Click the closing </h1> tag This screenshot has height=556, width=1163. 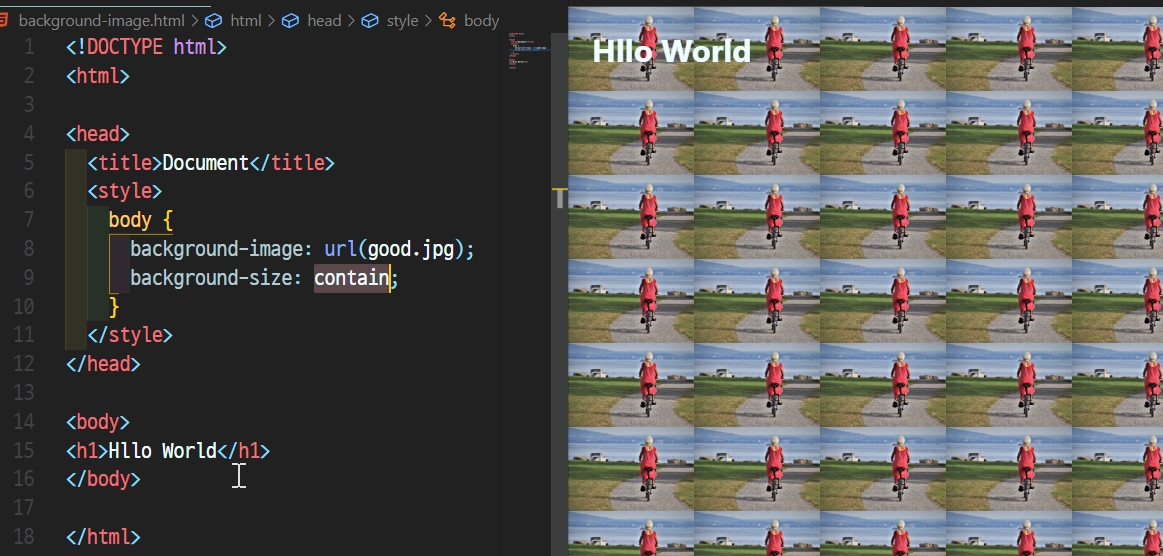pyautogui.click(x=243, y=451)
